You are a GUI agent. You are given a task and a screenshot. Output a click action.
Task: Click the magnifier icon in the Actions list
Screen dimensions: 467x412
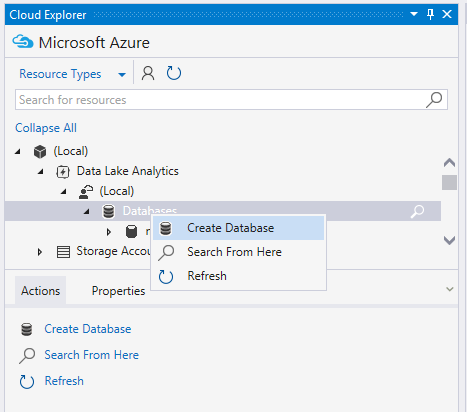(27, 356)
